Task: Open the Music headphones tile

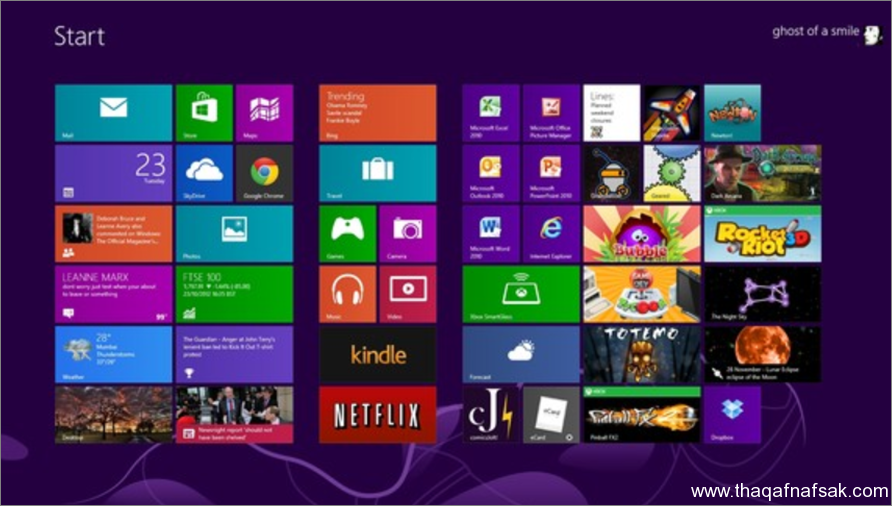Action: pyautogui.click(x=347, y=294)
